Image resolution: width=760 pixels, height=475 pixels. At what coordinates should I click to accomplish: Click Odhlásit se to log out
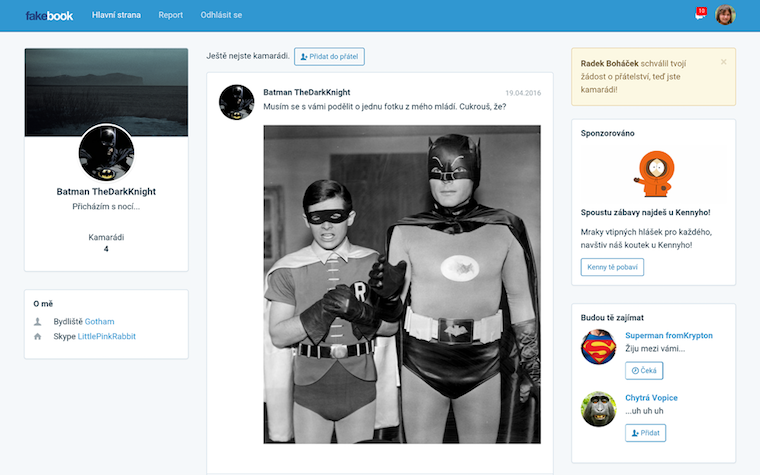pos(221,15)
